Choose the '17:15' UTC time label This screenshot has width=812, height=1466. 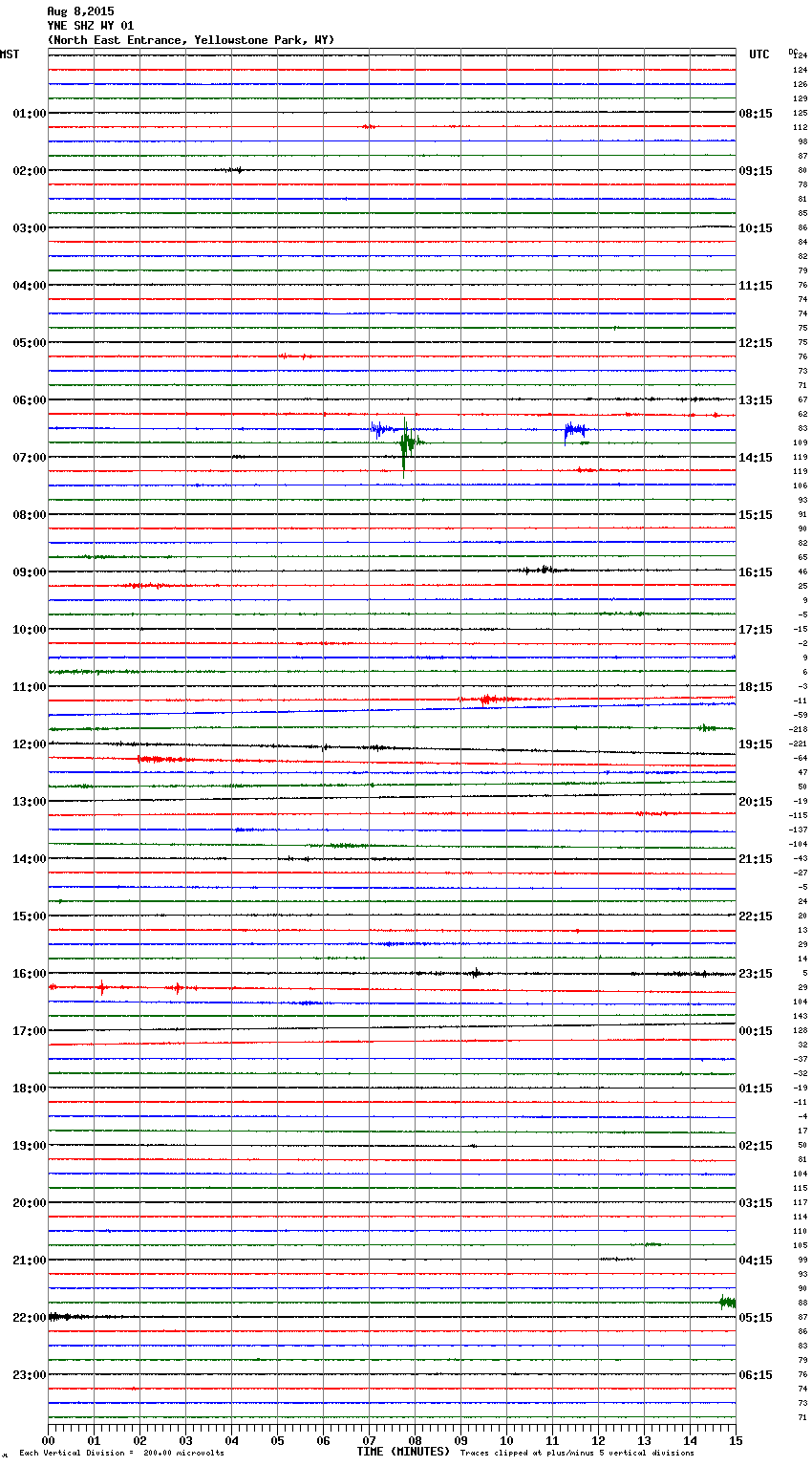[x=756, y=630]
